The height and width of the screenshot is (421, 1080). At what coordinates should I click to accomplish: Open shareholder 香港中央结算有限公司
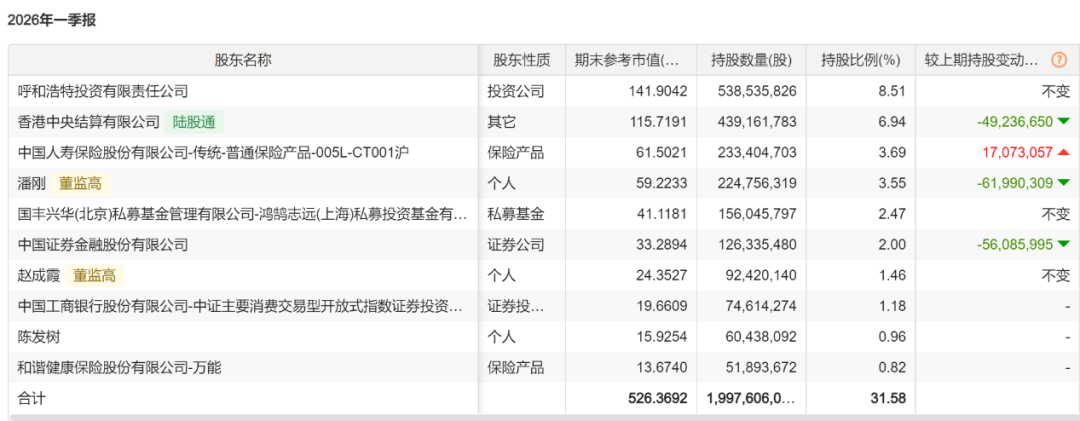89,123
